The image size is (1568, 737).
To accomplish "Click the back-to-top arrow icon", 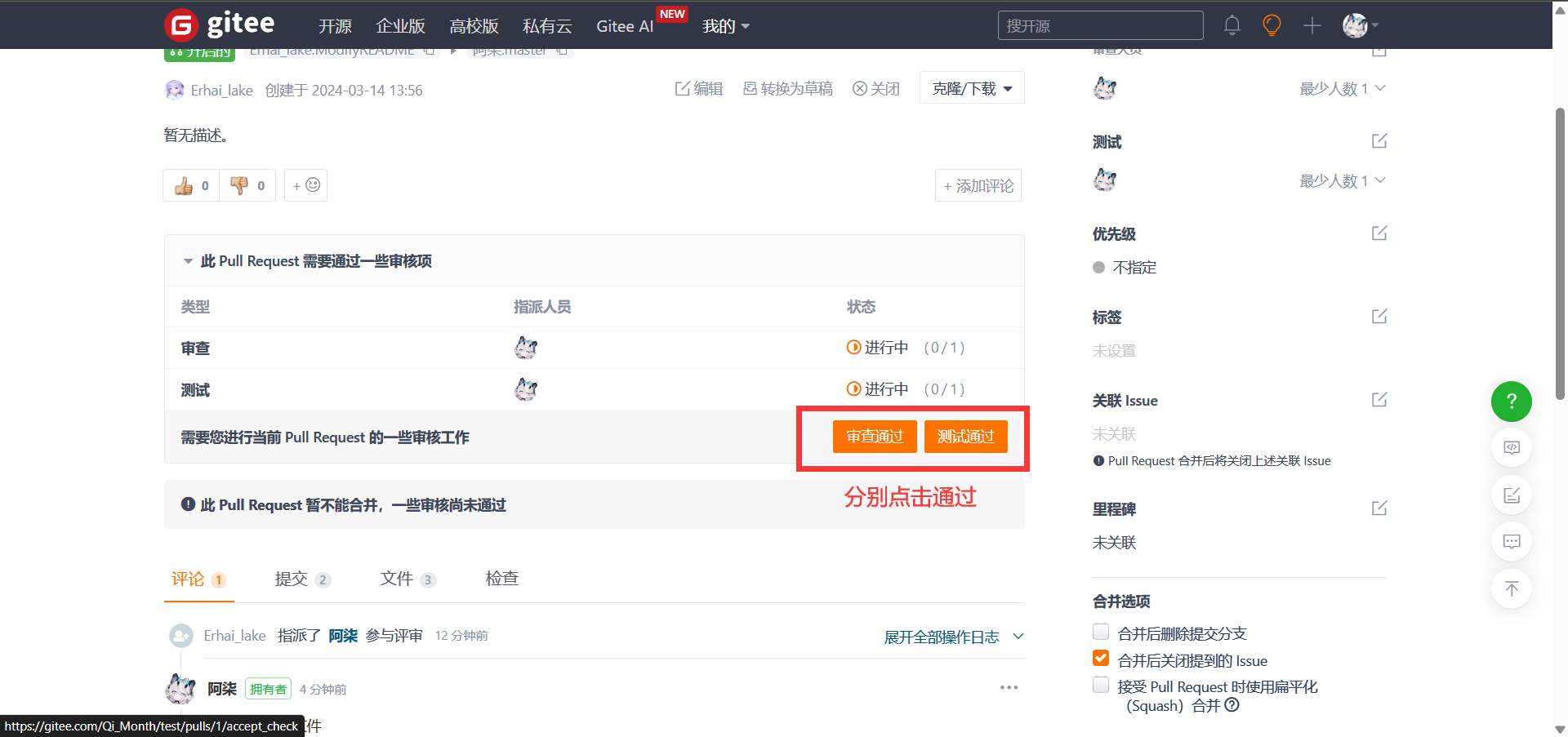I will click(x=1511, y=588).
